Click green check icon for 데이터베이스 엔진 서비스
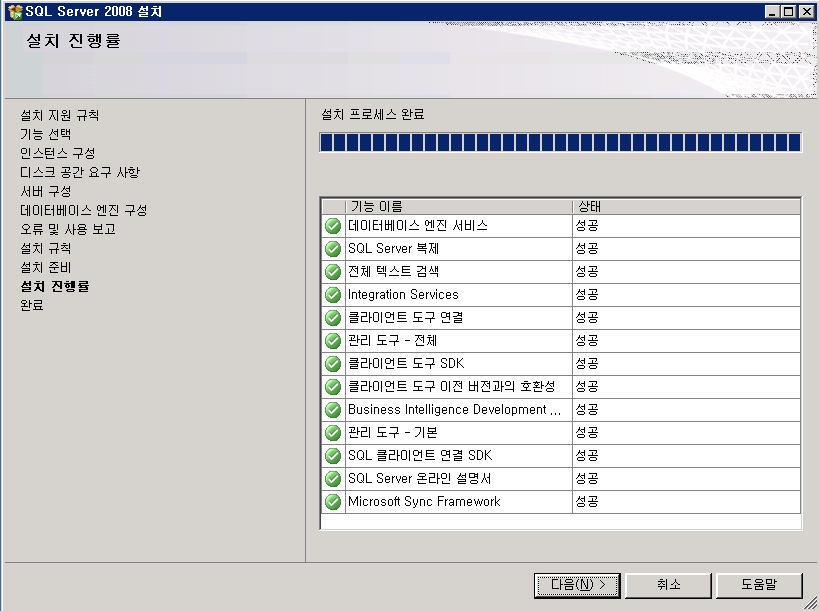 (333, 226)
